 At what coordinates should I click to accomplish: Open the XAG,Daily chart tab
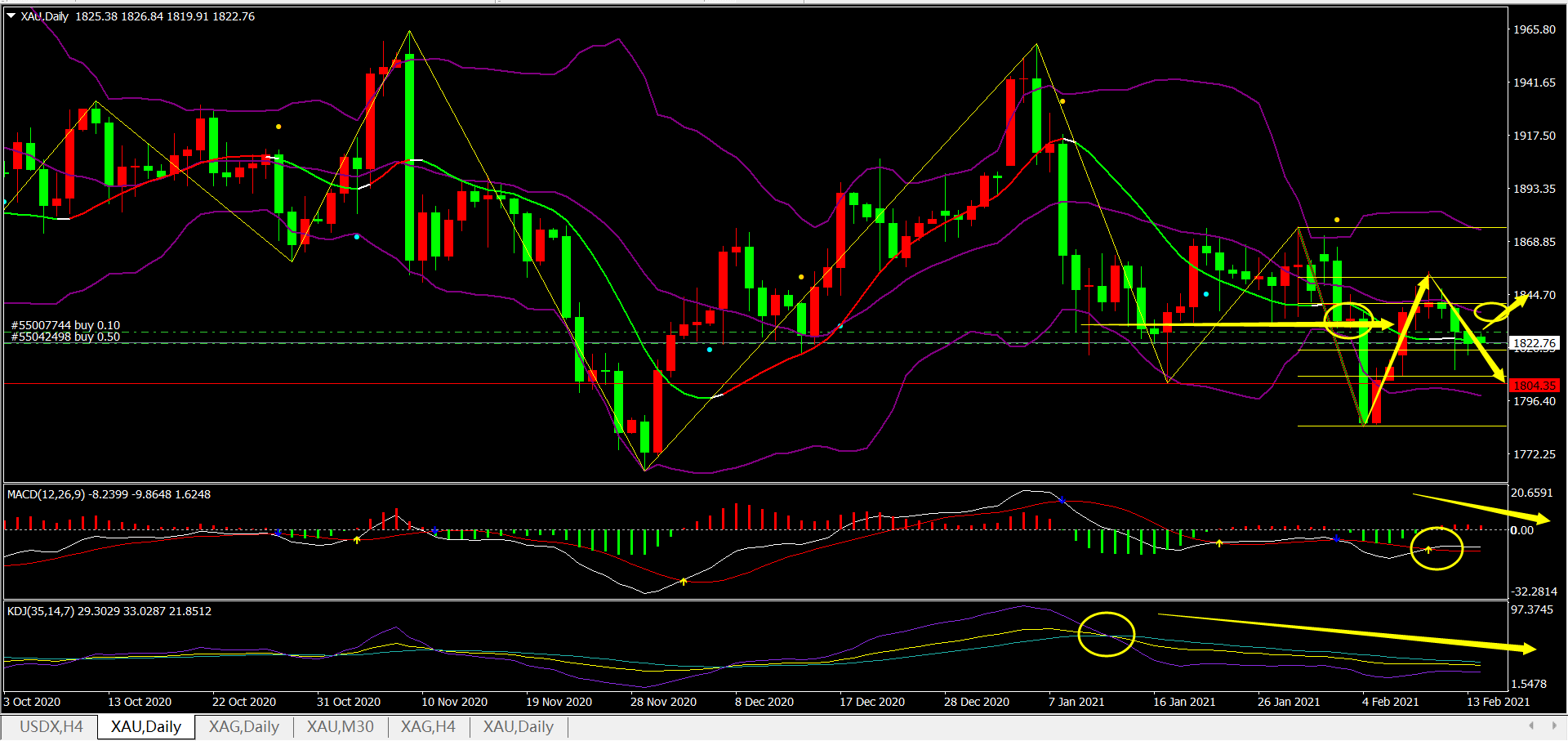(243, 727)
